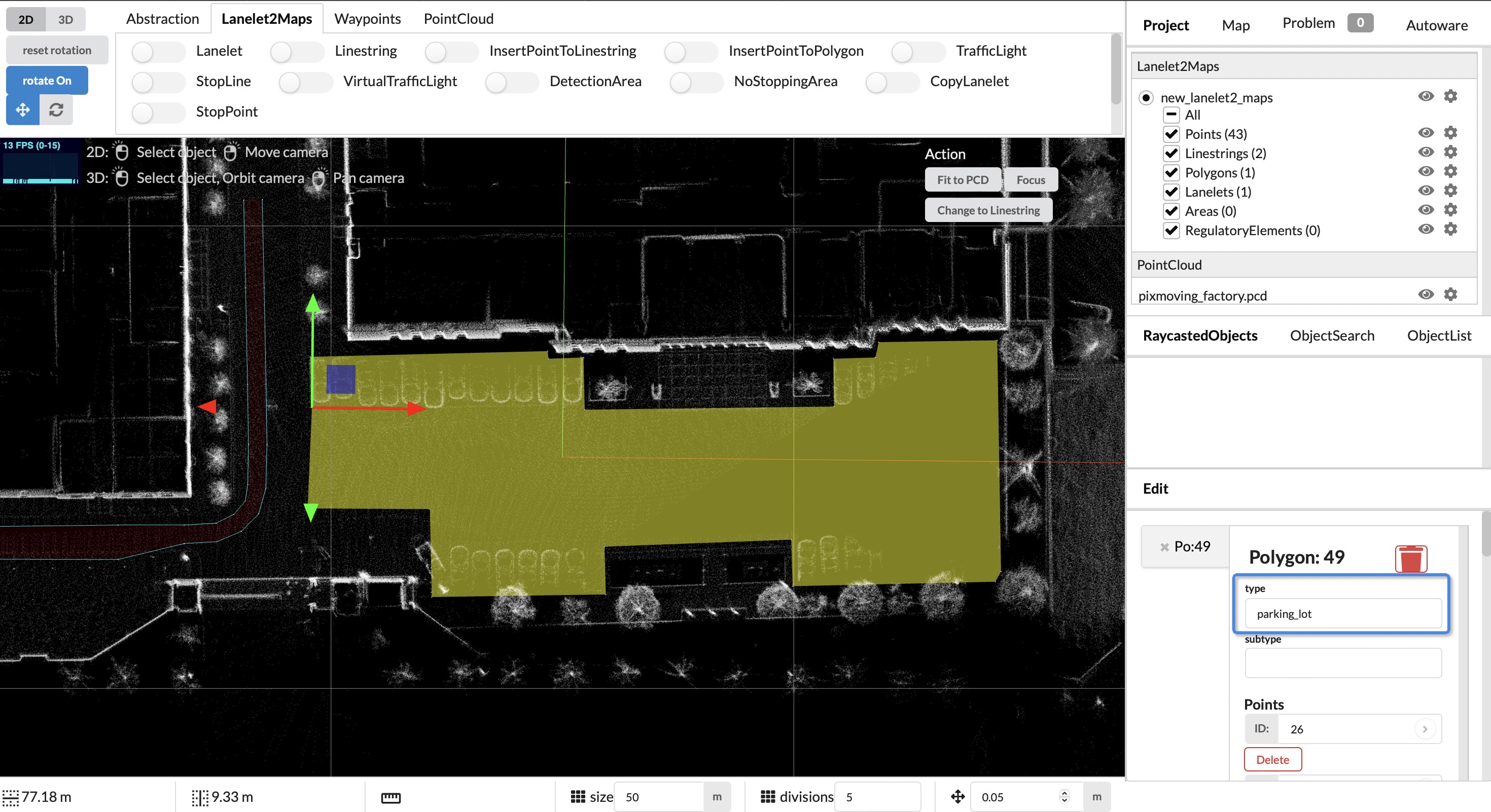
Task: Open the subtype dropdown field
Action: [1343, 663]
